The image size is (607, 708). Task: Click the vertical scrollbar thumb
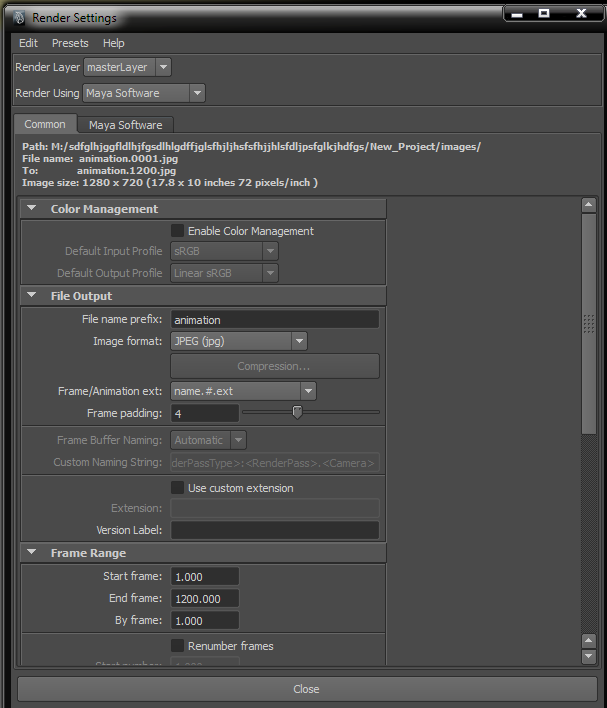(588, 323)
